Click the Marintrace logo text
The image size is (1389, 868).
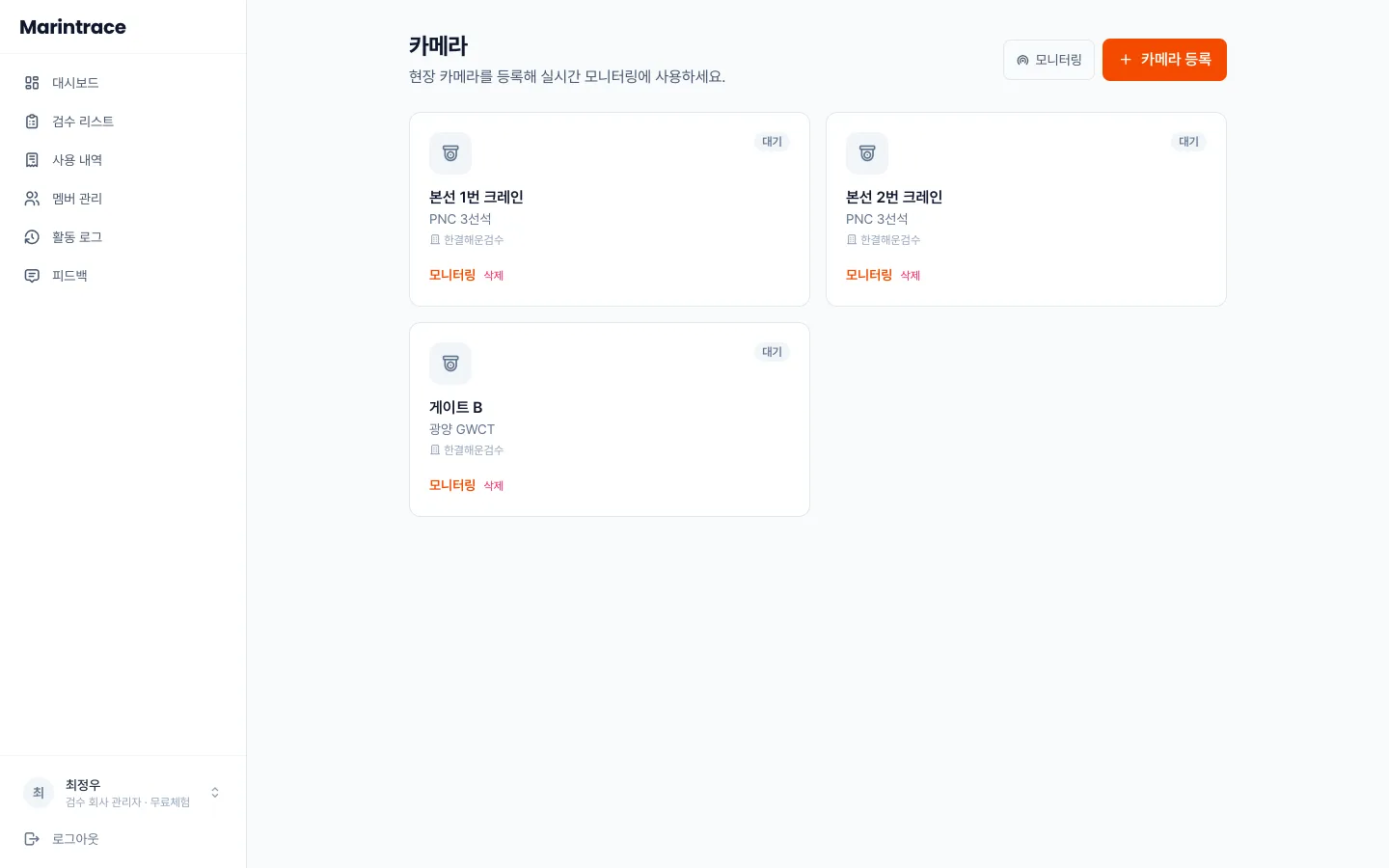coord(73,27)
